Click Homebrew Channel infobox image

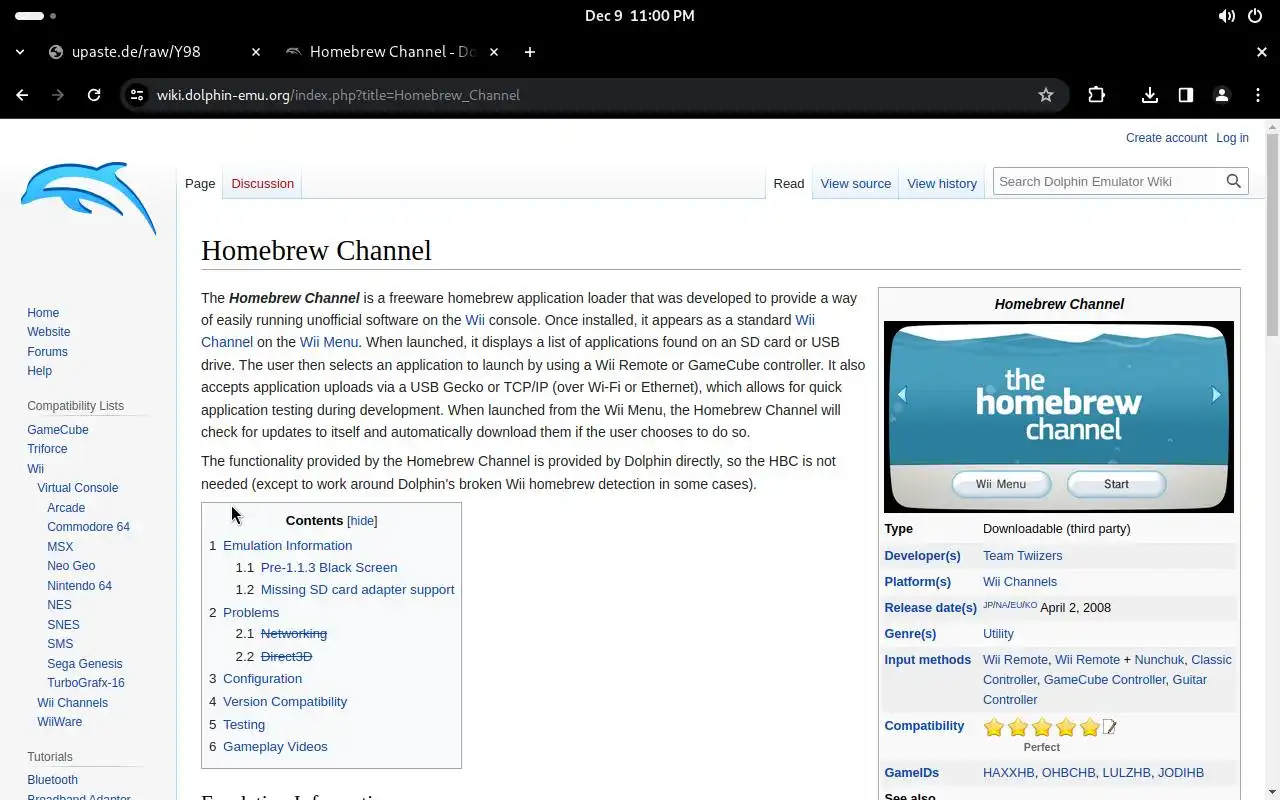(1059, 417)
